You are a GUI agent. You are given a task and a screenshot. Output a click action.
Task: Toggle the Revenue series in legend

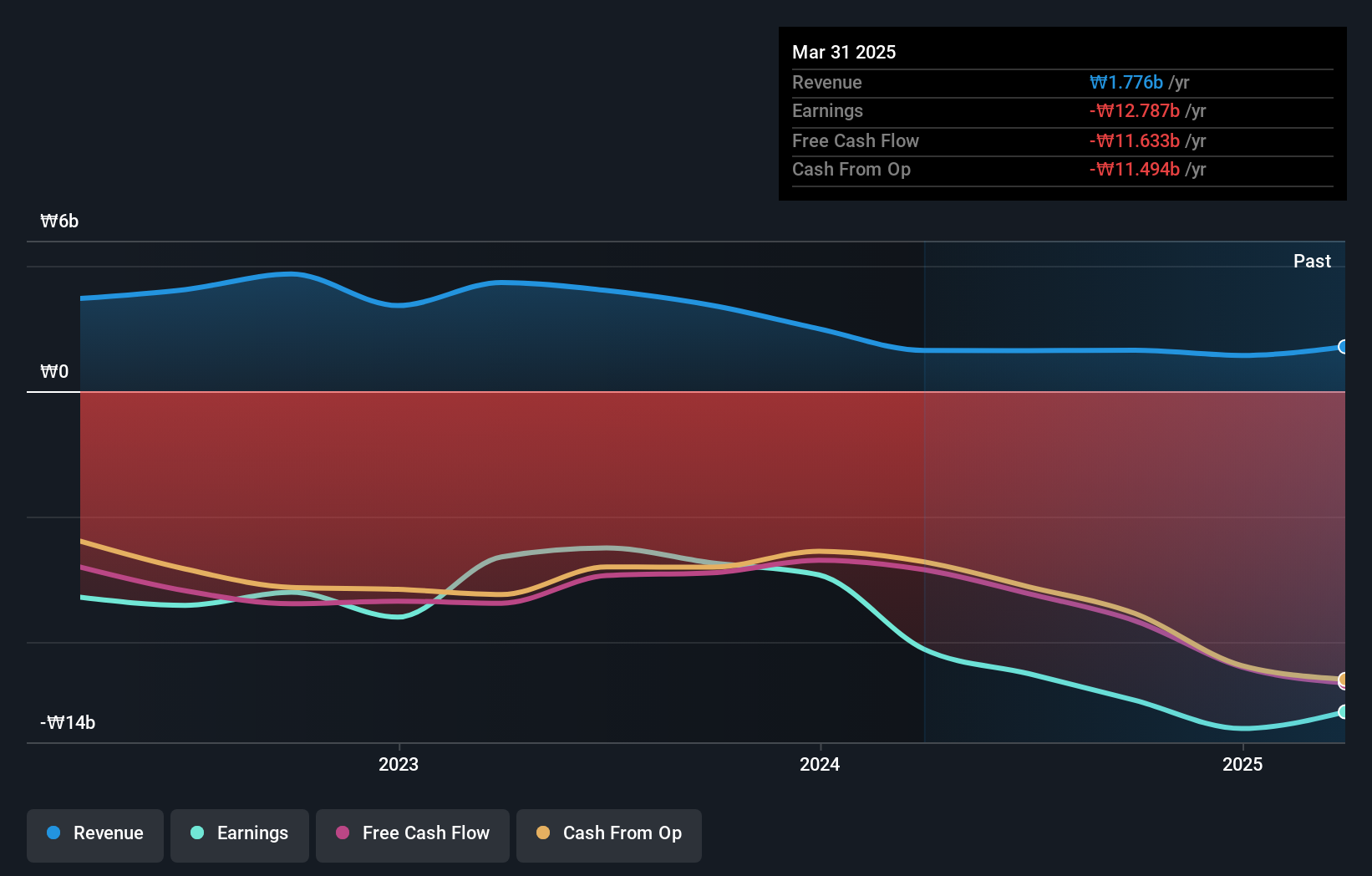click(95, 834)
